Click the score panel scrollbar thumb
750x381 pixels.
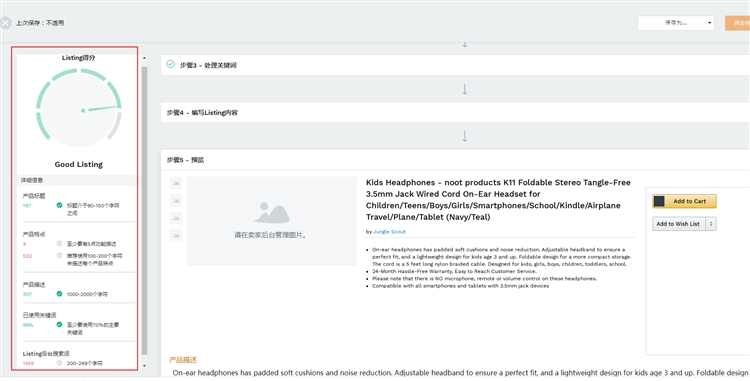tap(144, 211)
